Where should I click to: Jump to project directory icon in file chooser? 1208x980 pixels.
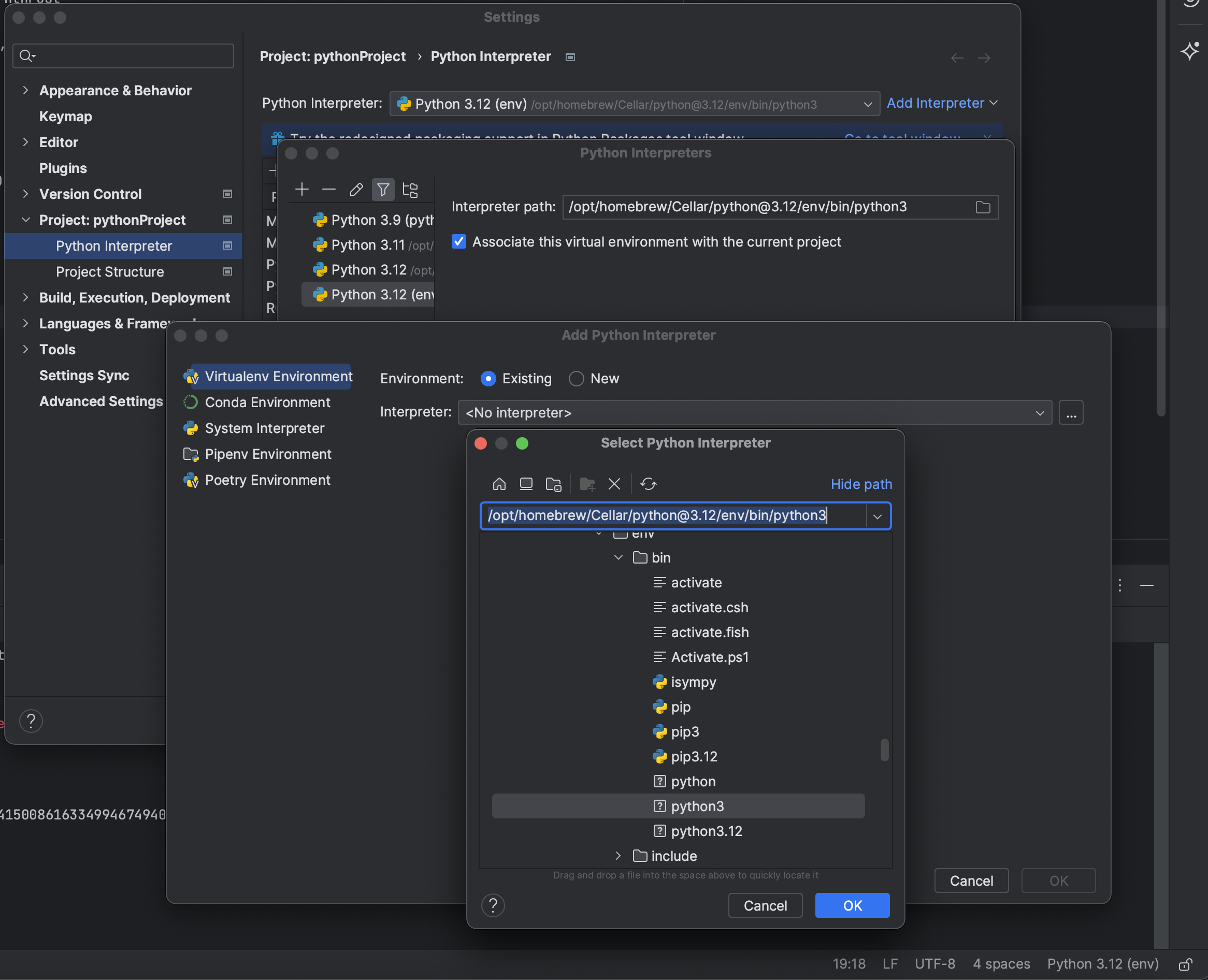(x=553, y=484)
